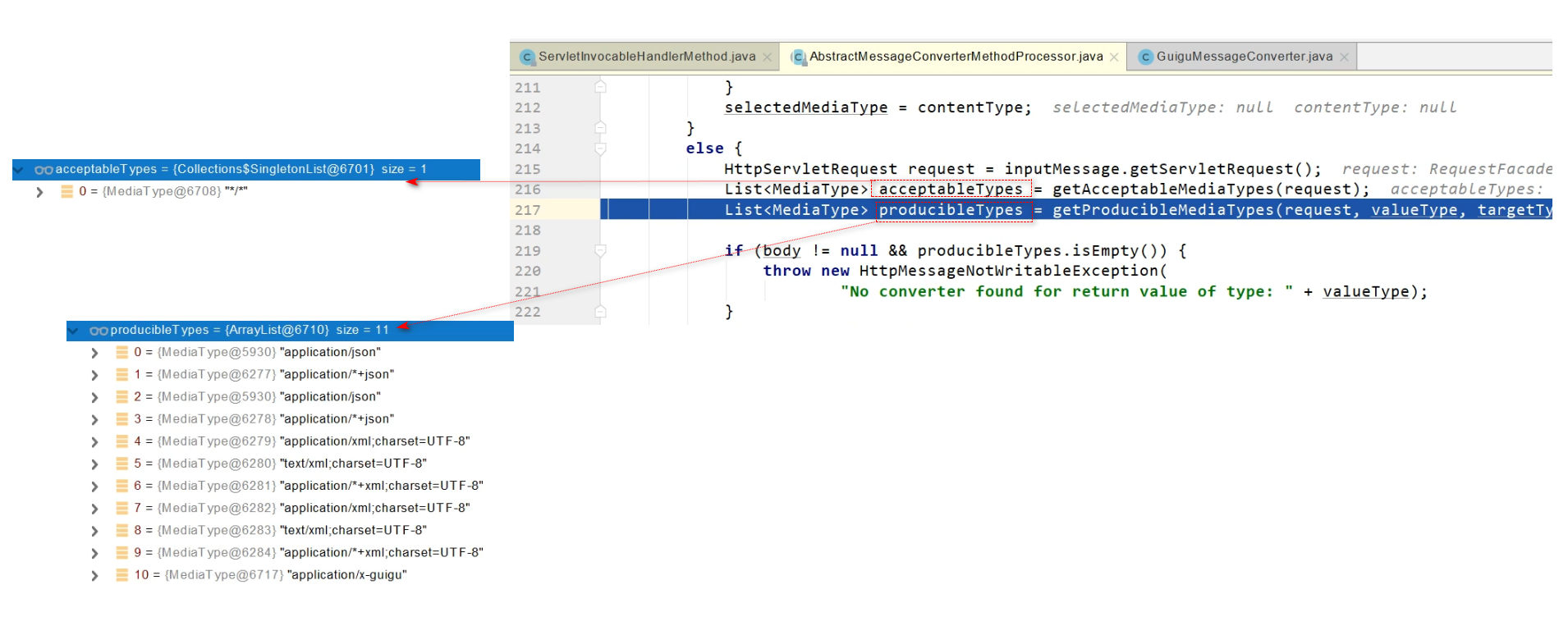
Task: Collapse the acceptableTypes watch node
Action: 18,170
